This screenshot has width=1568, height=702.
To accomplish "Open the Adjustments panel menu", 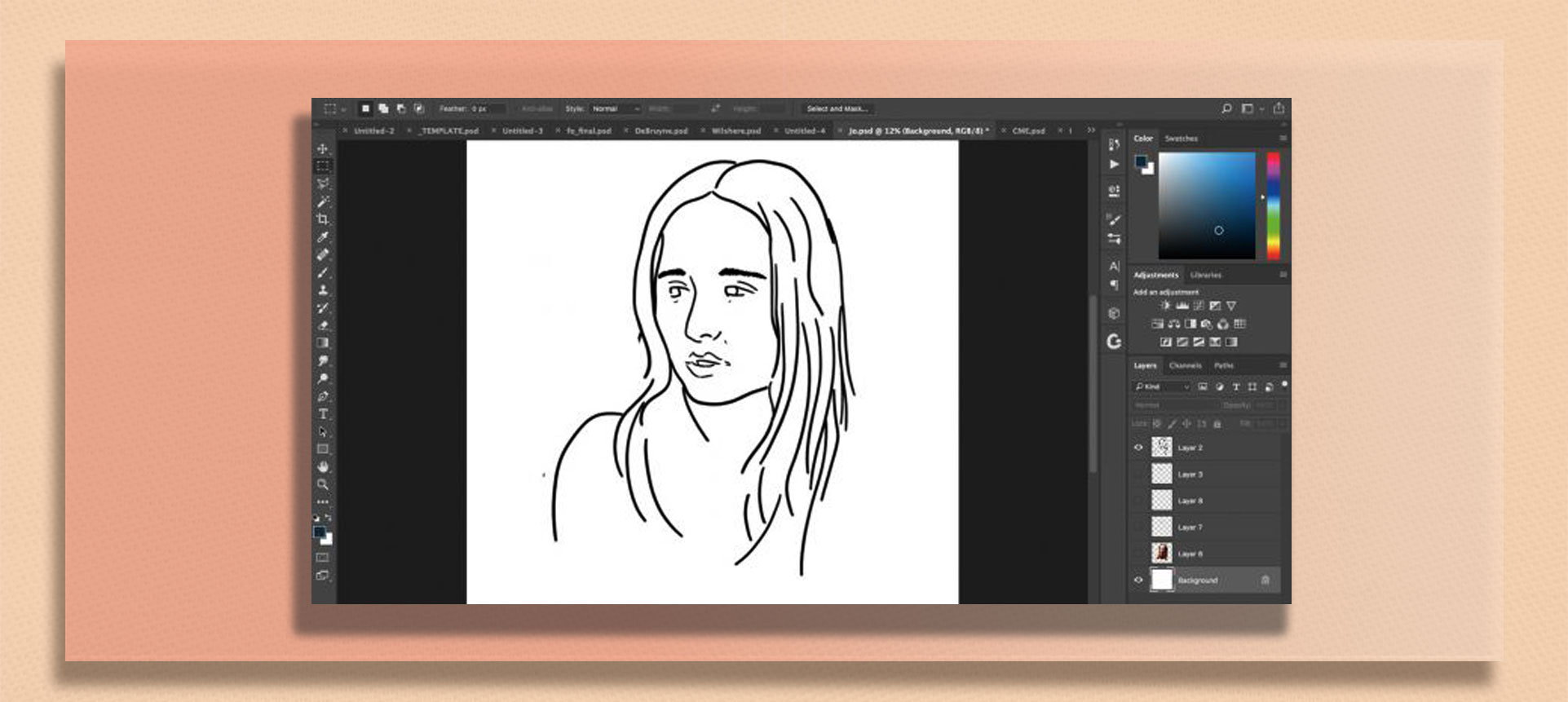I will point(1283,275).
